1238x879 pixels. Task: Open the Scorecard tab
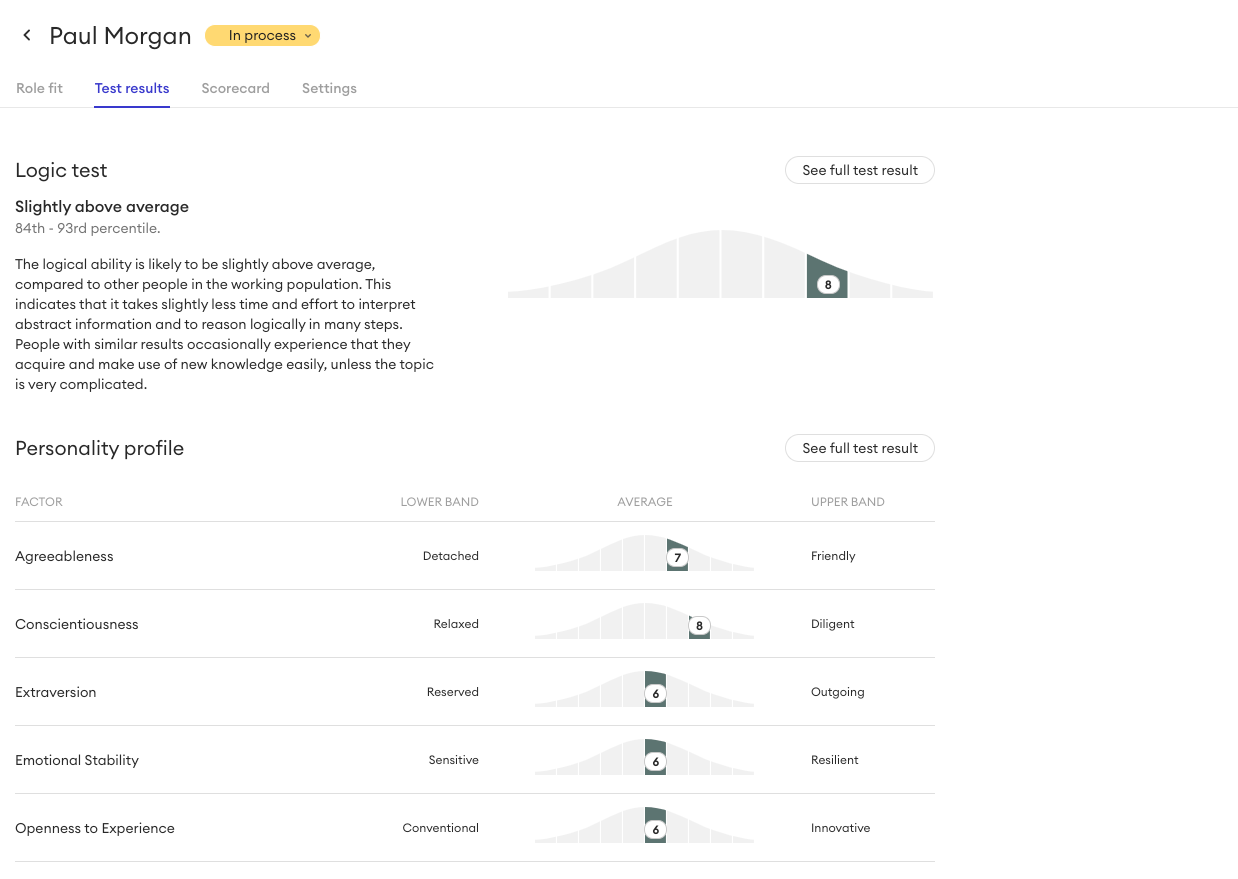coord(235,88)
